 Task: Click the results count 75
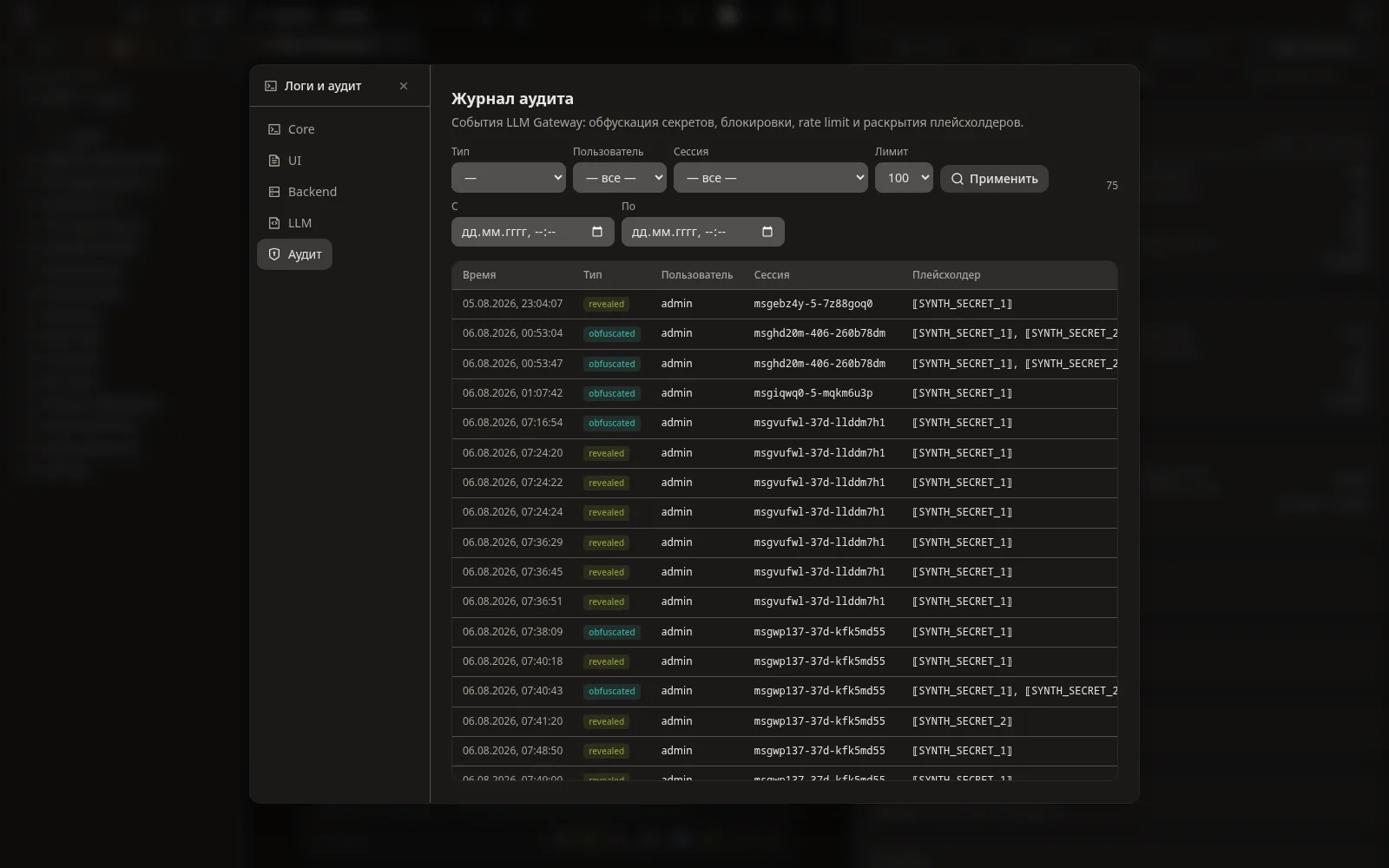click(1112, 186)
